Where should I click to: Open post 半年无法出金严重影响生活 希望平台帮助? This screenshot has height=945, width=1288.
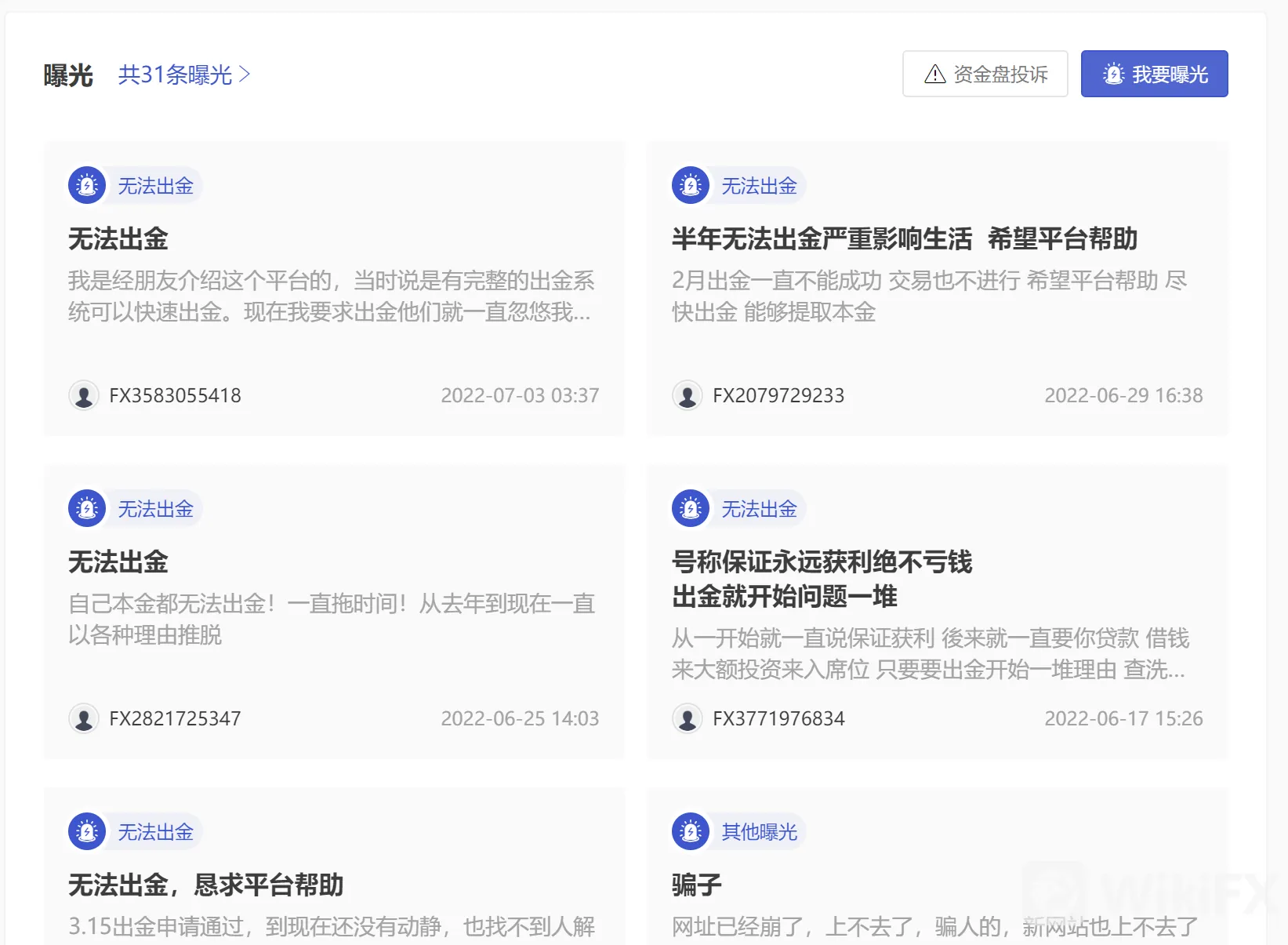tap(905, 239)
